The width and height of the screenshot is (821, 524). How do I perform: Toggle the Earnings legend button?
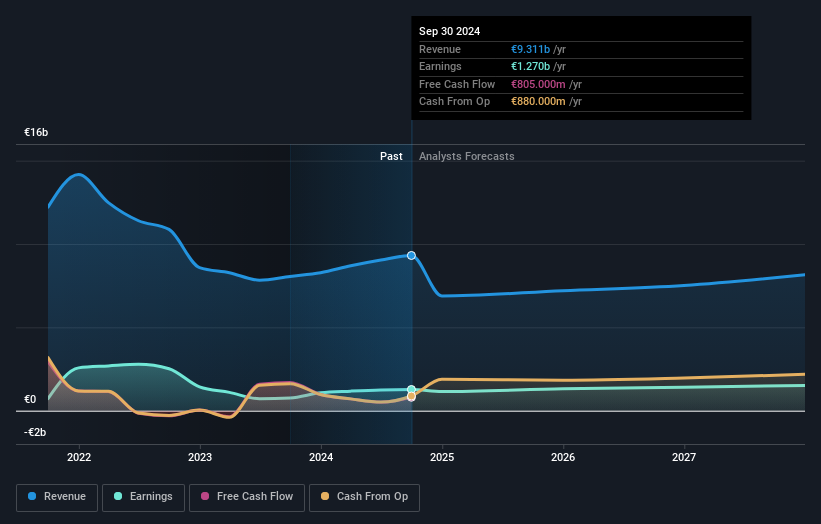tap(143, 497)
